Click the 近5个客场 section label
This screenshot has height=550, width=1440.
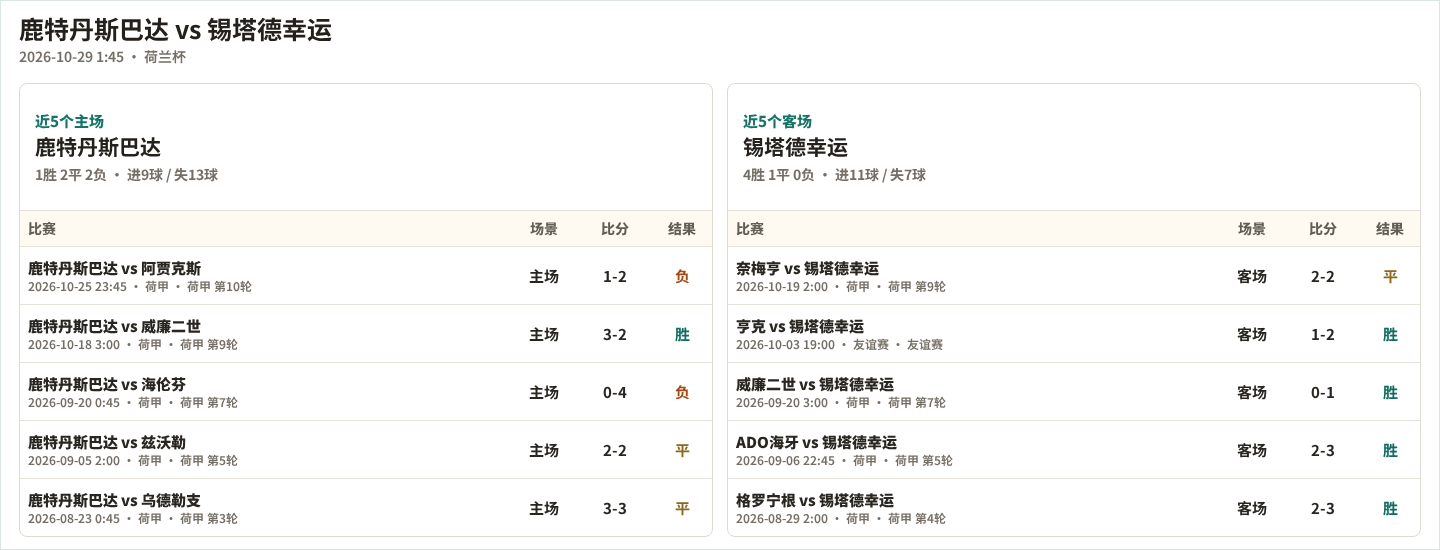point(777,121)
